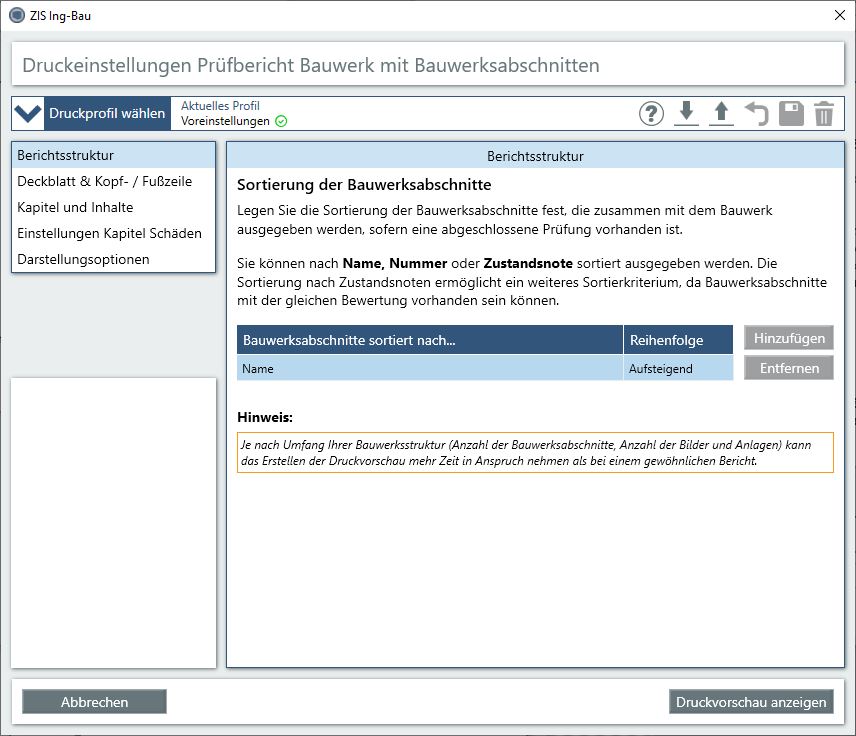Click the delete profile trash icon
The height and width of the screenshot is (736, 856).
(x=824, y=114)
